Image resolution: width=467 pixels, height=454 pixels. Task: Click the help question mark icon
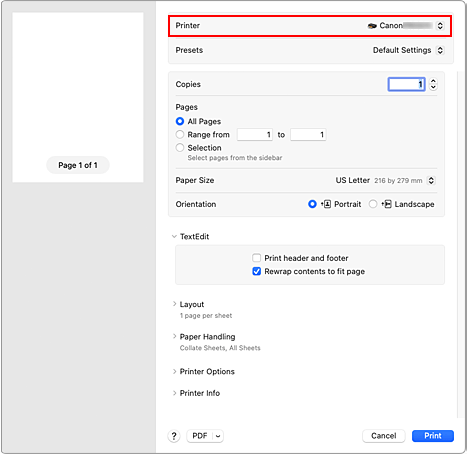174,436
